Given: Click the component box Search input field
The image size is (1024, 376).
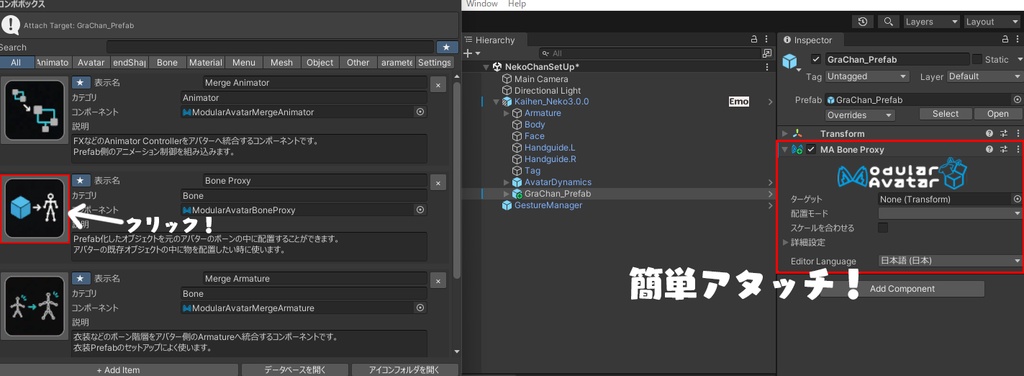Looking at the screenshot, I should [x=270, y=47].
